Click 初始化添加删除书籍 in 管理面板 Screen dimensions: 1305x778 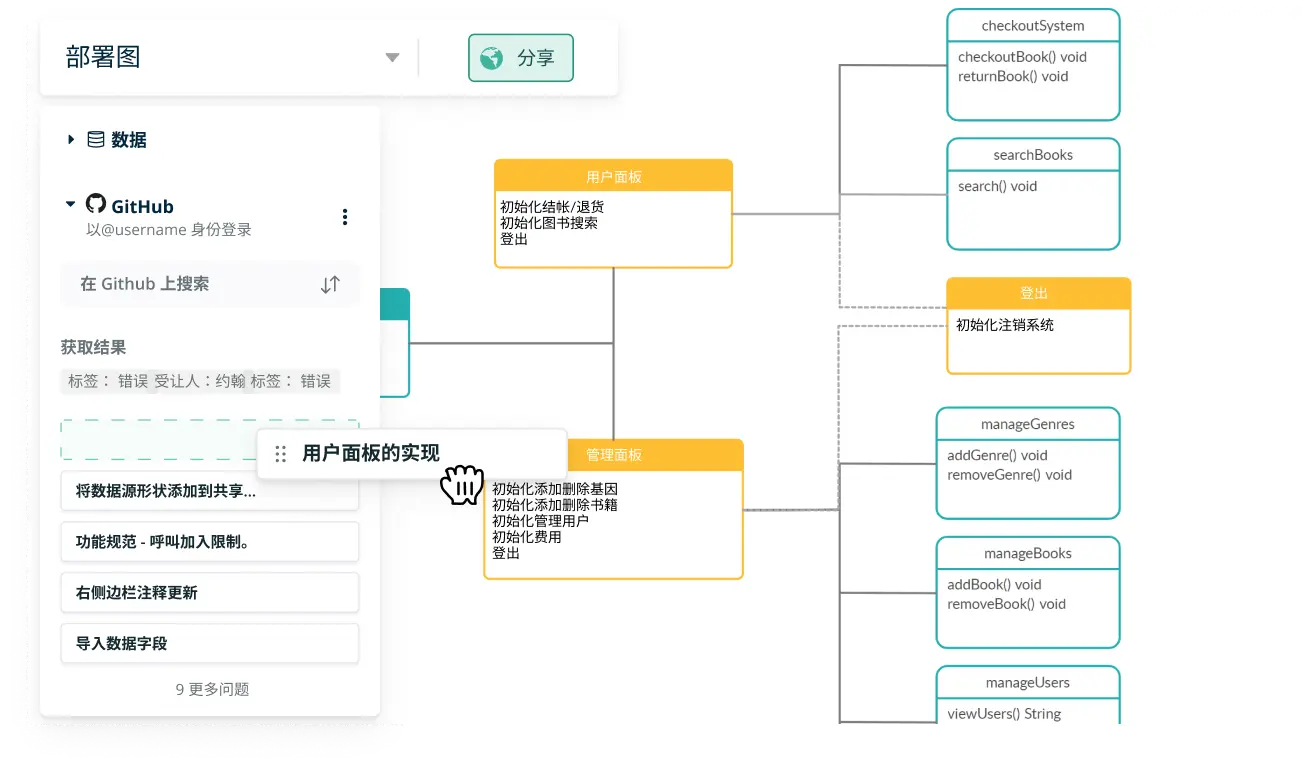tap(555, 505)
